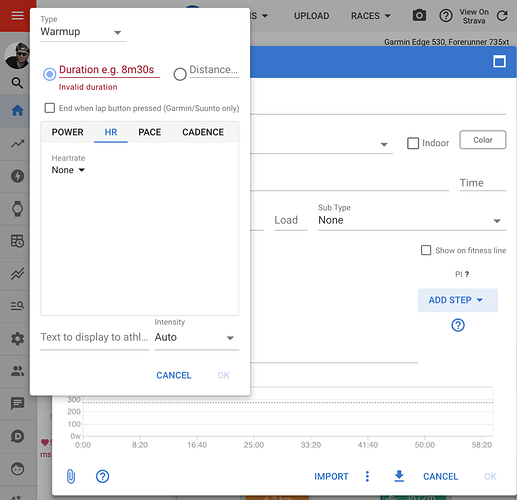Switch to the CADENCE tab
The width and height of the screenshot is (517, 500).
tap(203, 132)
